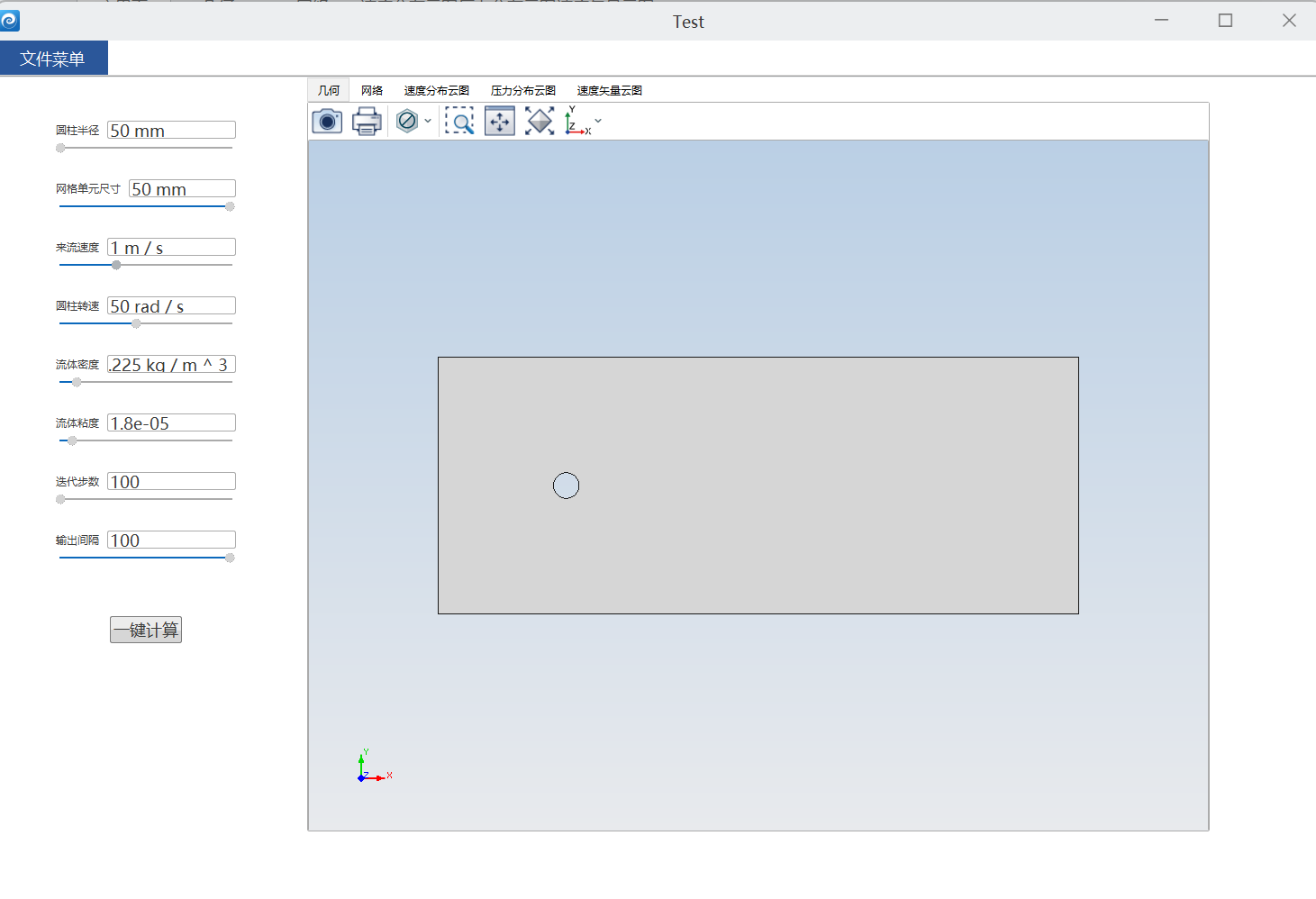Minimize the Test window
Screen dimensions: 1316x899
point(1162,20)
